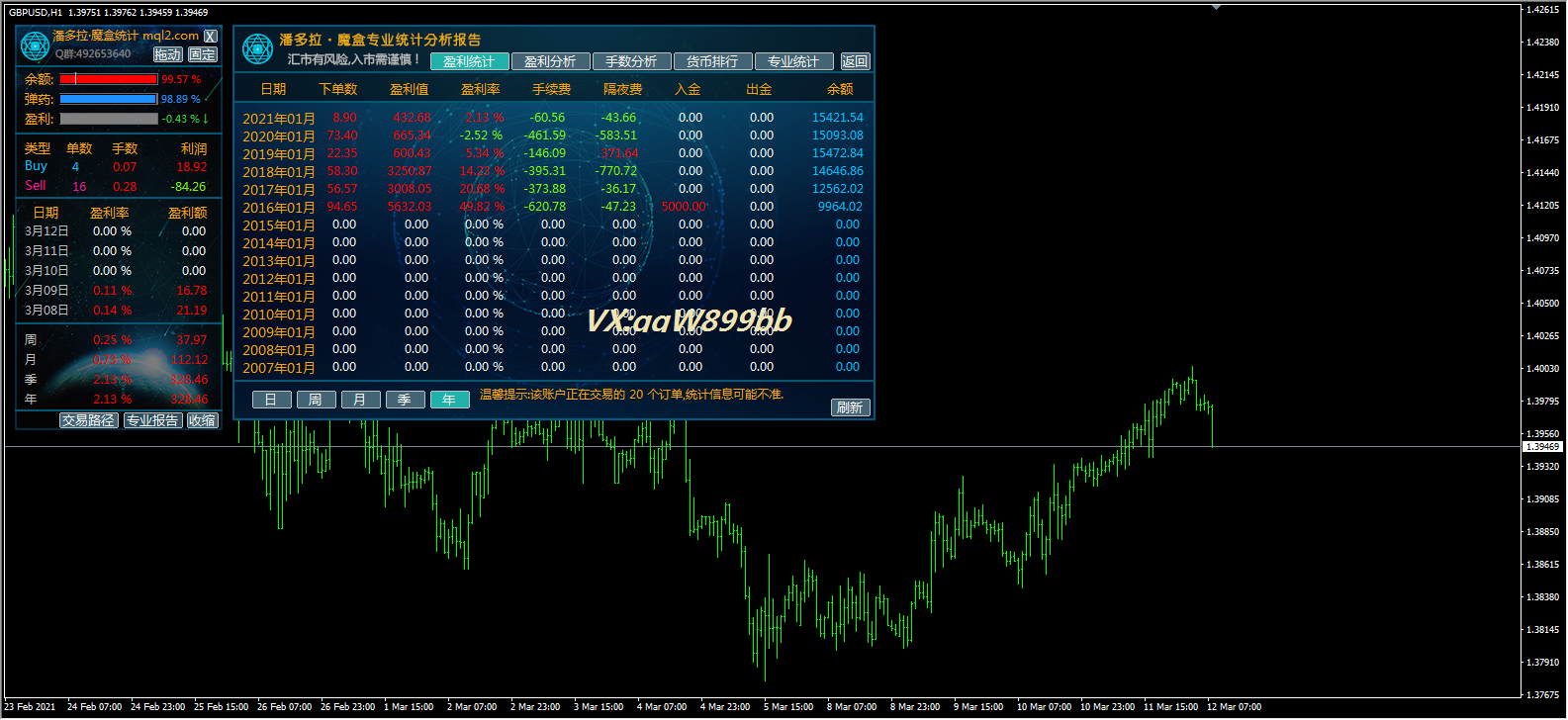This screenshot has height=720, width=1568.
Task: Click the 下单数 column header
Action: pos(338,89)
